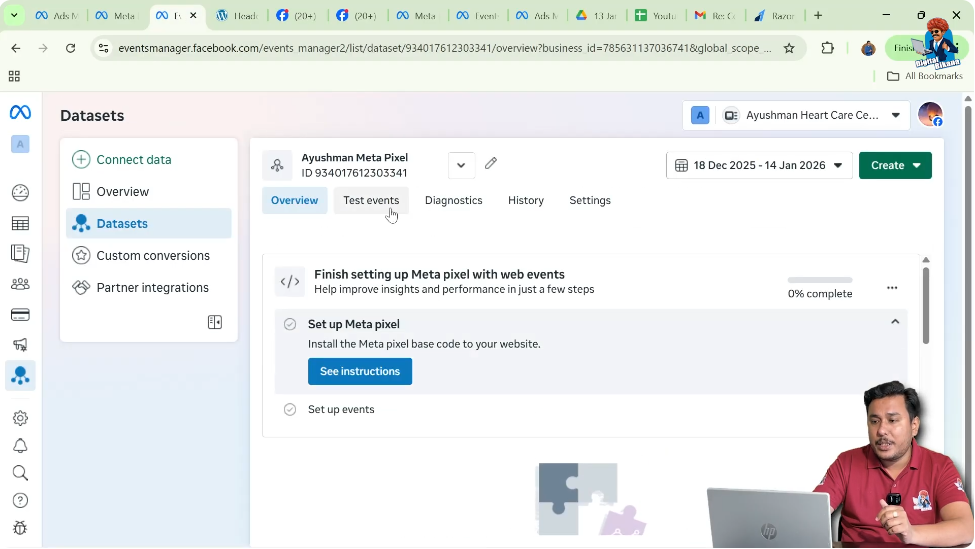975x549 pixels.
Task: Switch to the Overview tab
Action: point(294,200)
